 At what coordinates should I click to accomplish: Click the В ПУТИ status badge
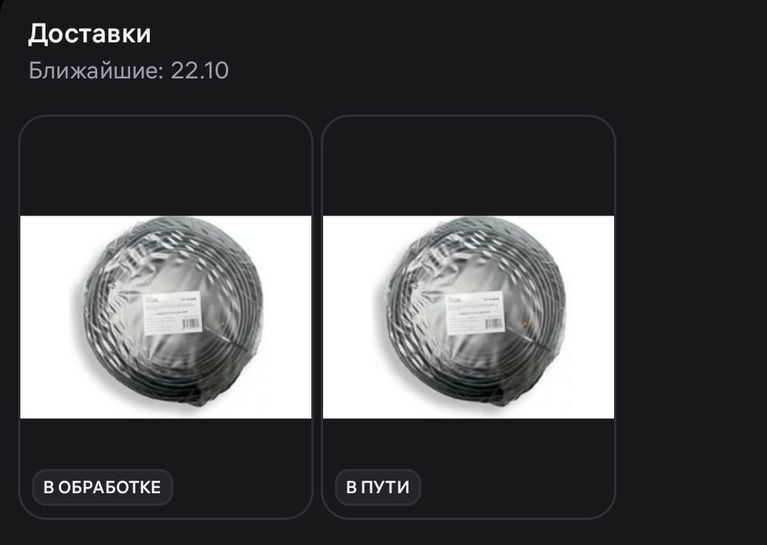pos(378,487)
